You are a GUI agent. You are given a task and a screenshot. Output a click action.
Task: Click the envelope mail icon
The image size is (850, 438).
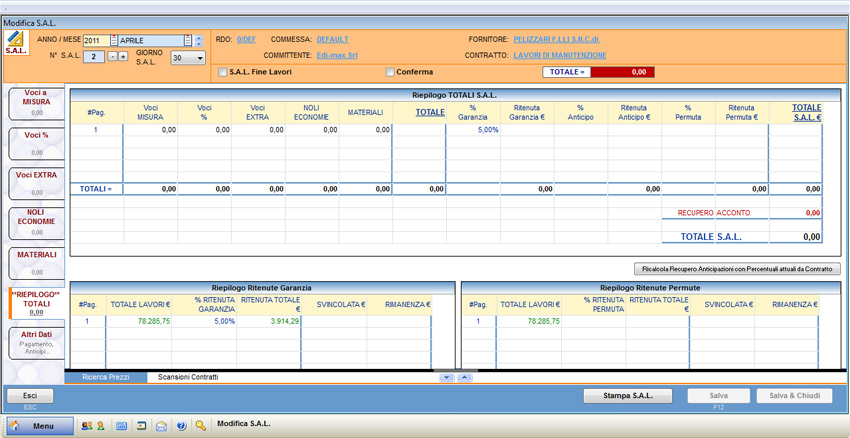161,426
